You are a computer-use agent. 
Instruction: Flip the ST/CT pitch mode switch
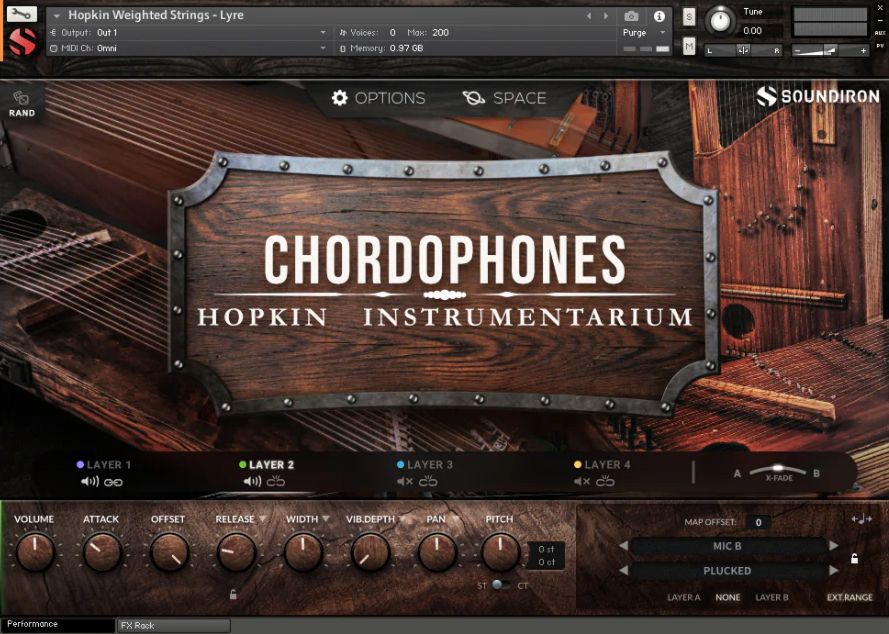point(500,585)
